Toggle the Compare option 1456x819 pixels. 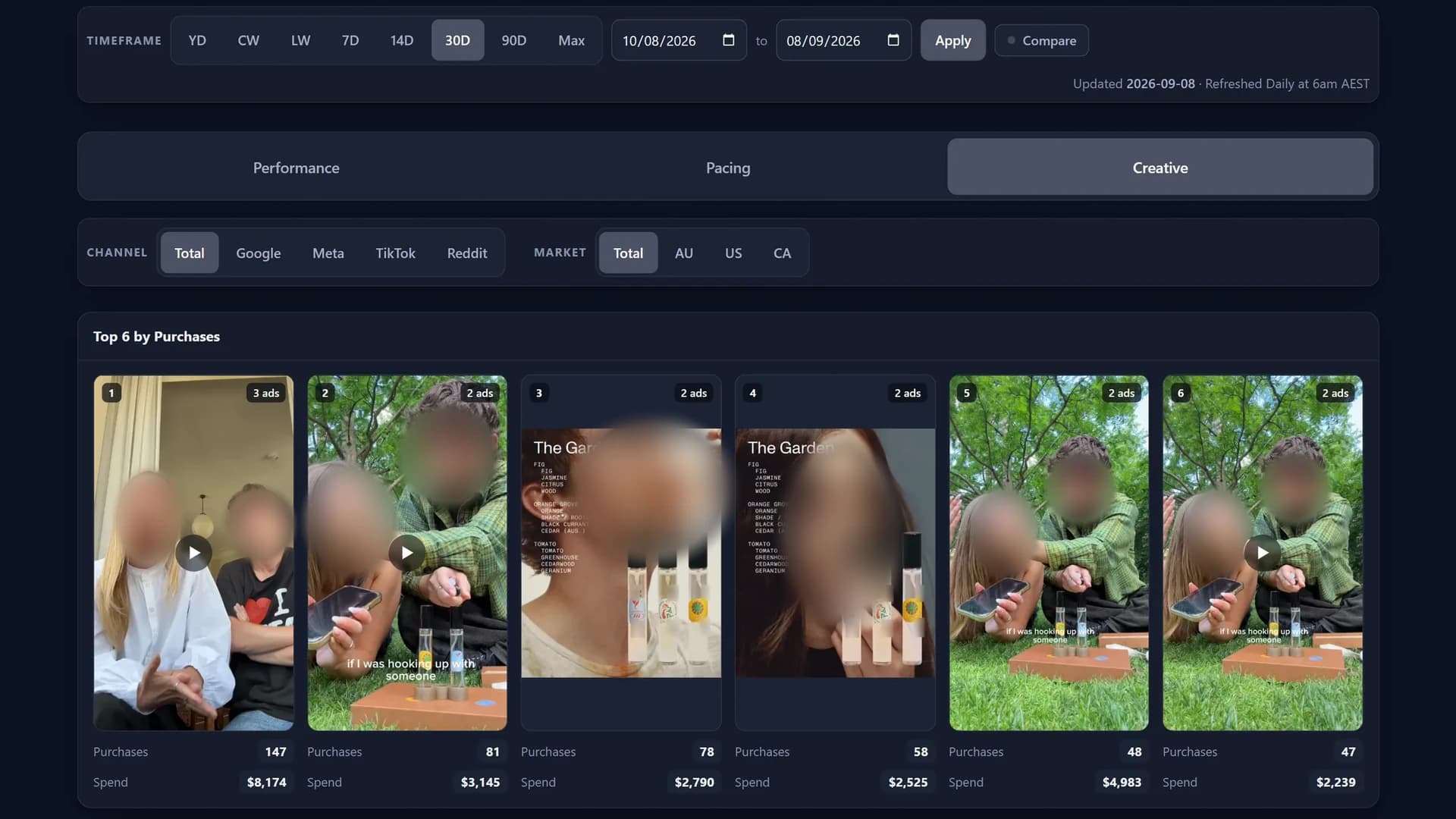[x=1042, y=40]
